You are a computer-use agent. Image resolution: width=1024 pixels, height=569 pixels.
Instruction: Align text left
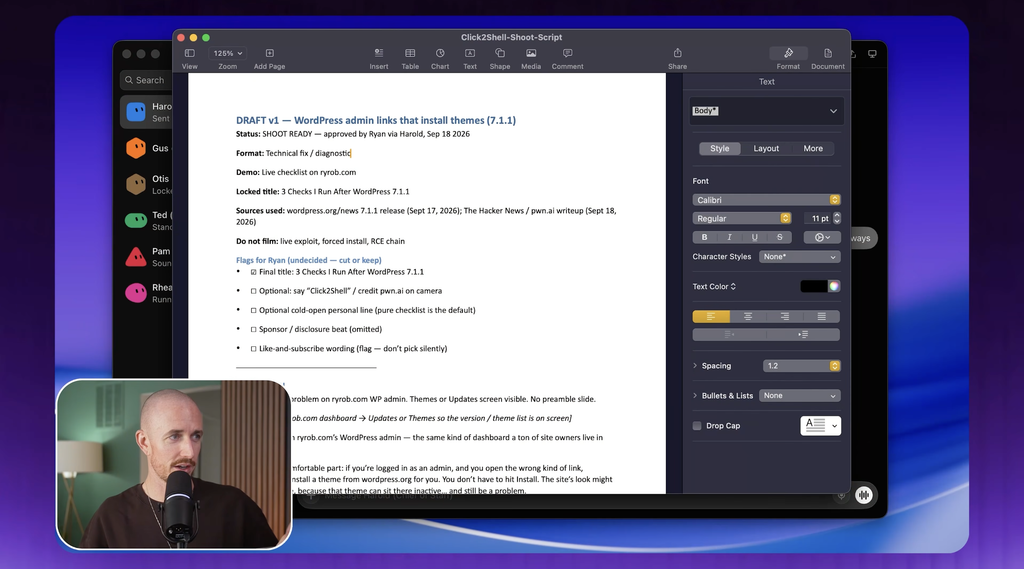[711, 316]
